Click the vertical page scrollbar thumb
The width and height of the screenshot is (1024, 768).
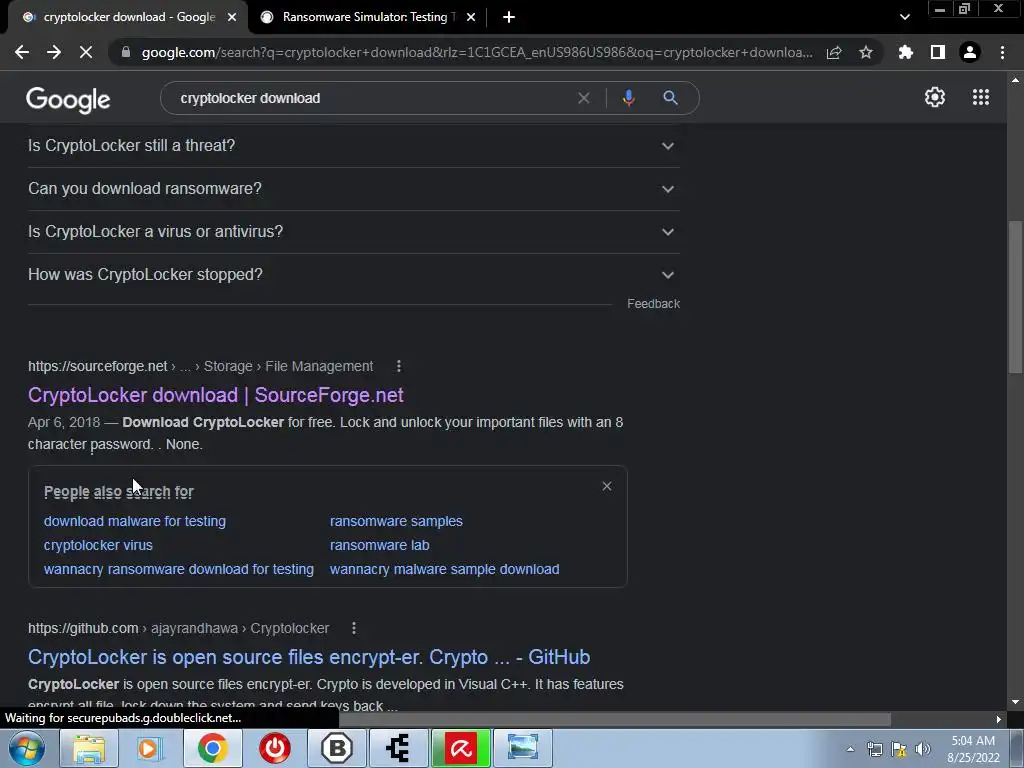coord(1015,297)
